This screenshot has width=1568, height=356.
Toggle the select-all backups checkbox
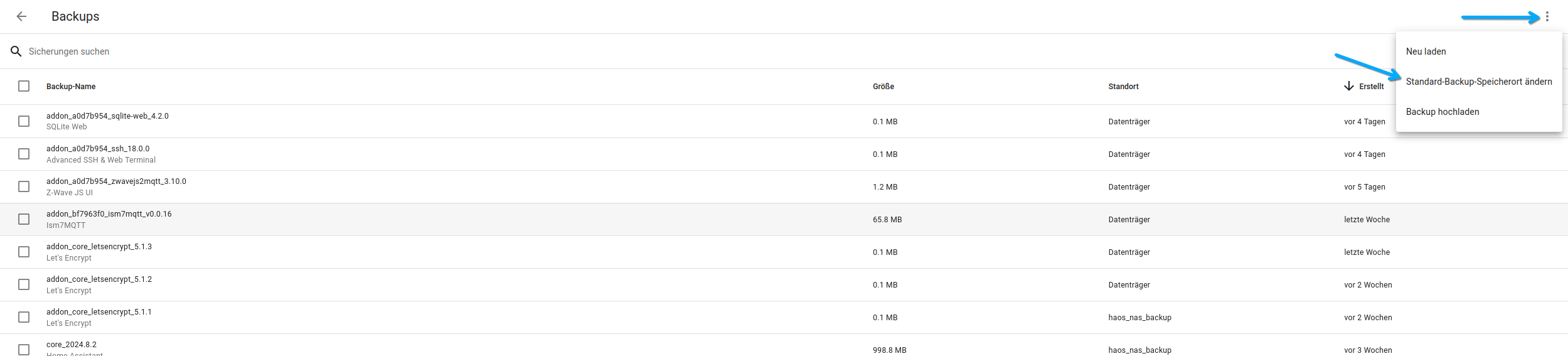[x=24, y=86]
